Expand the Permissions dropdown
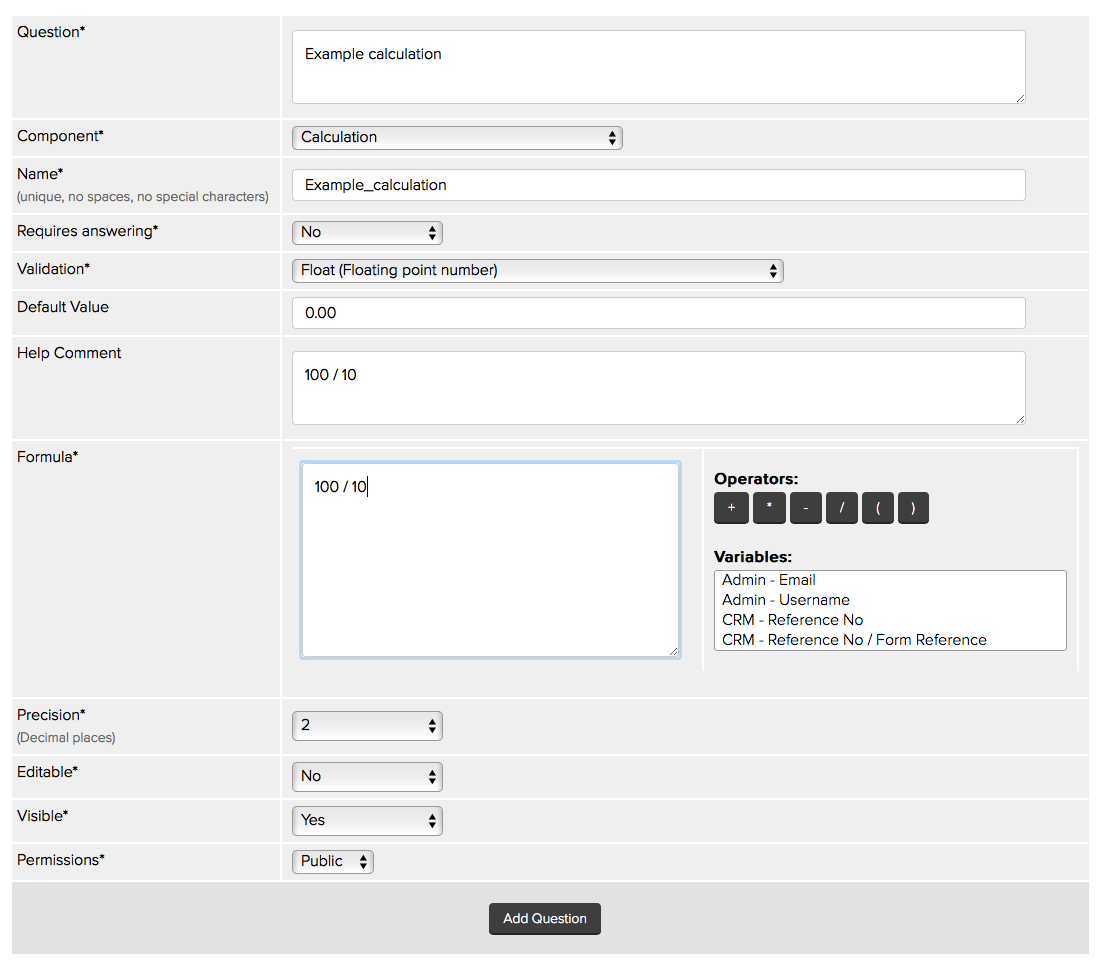1105x972 pixels. click(x=333, y=862)
